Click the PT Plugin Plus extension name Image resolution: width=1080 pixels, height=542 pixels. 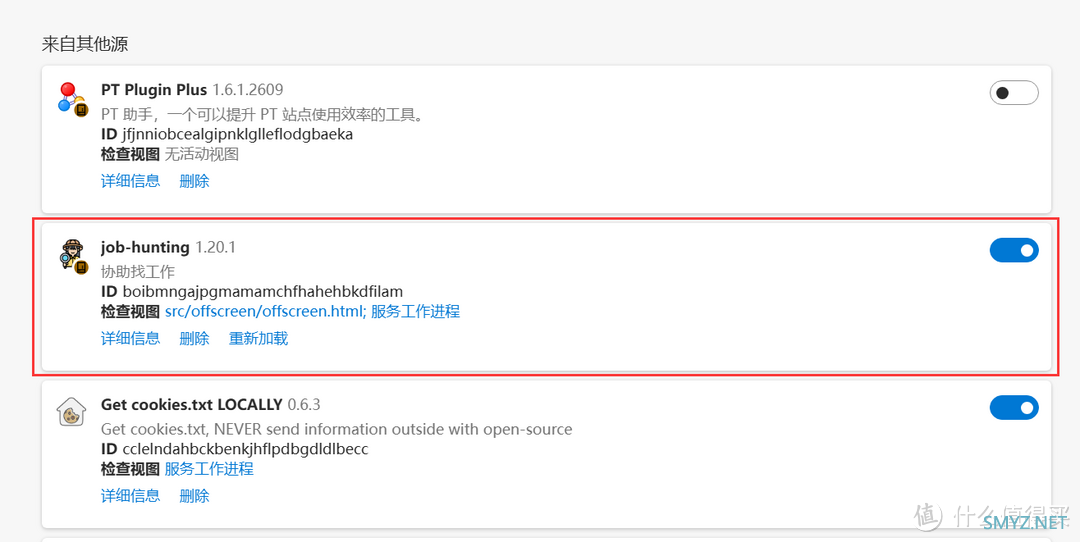click(x=154, y=90)
